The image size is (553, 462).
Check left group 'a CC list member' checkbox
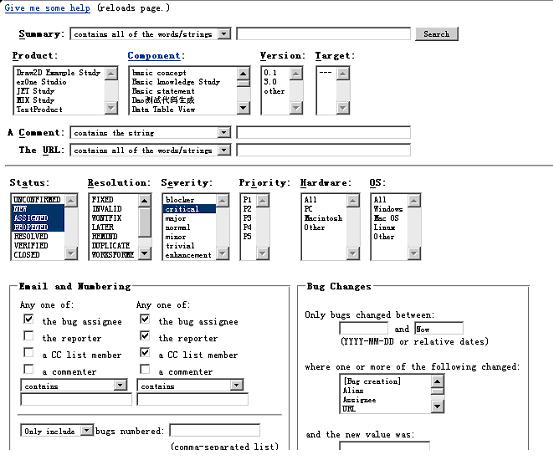coord(28,352)
